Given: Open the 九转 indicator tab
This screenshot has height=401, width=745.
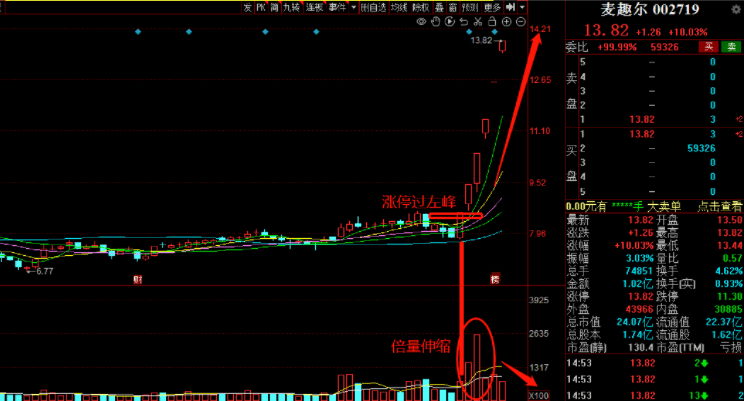Looking at the screenshot, I should click(289, 7).
